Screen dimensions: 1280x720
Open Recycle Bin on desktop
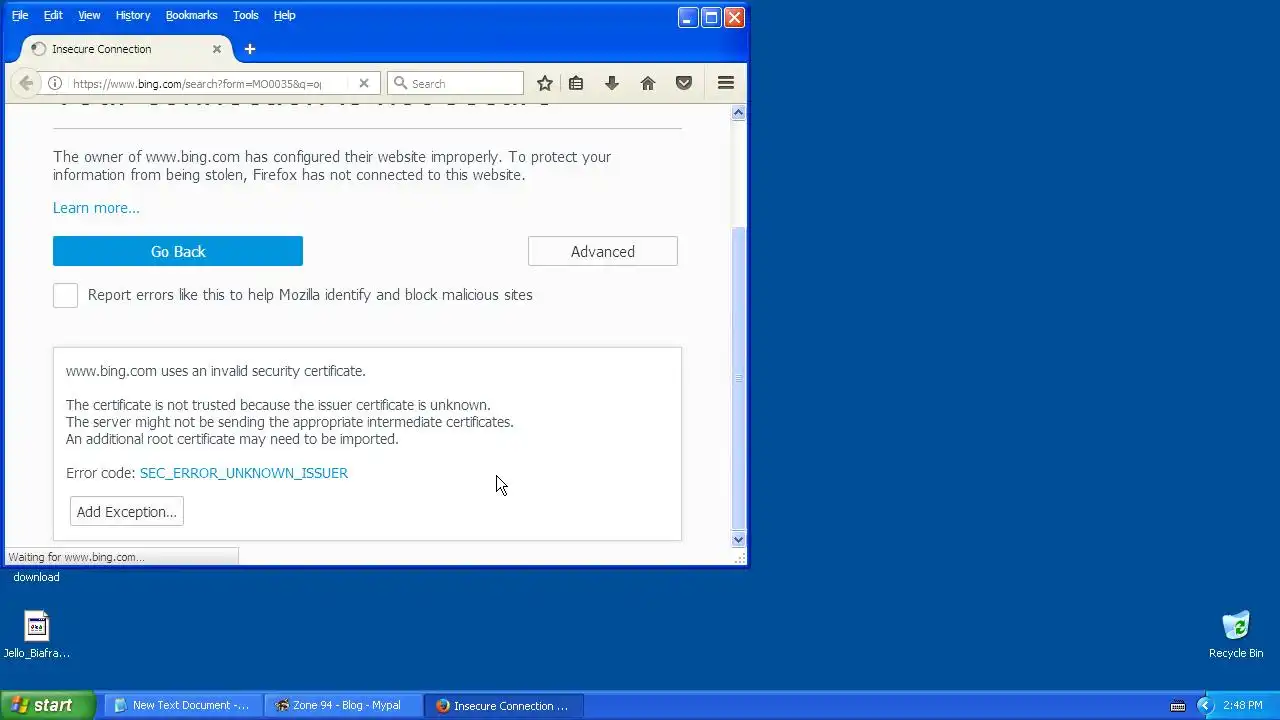tap(1236, 635)
